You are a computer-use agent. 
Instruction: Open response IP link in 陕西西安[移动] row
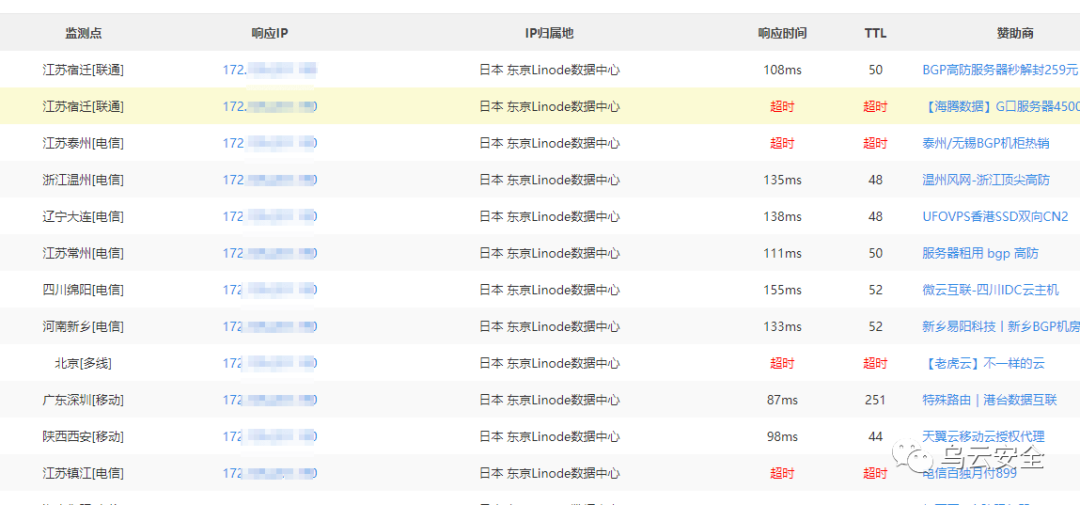pos(269,436)
